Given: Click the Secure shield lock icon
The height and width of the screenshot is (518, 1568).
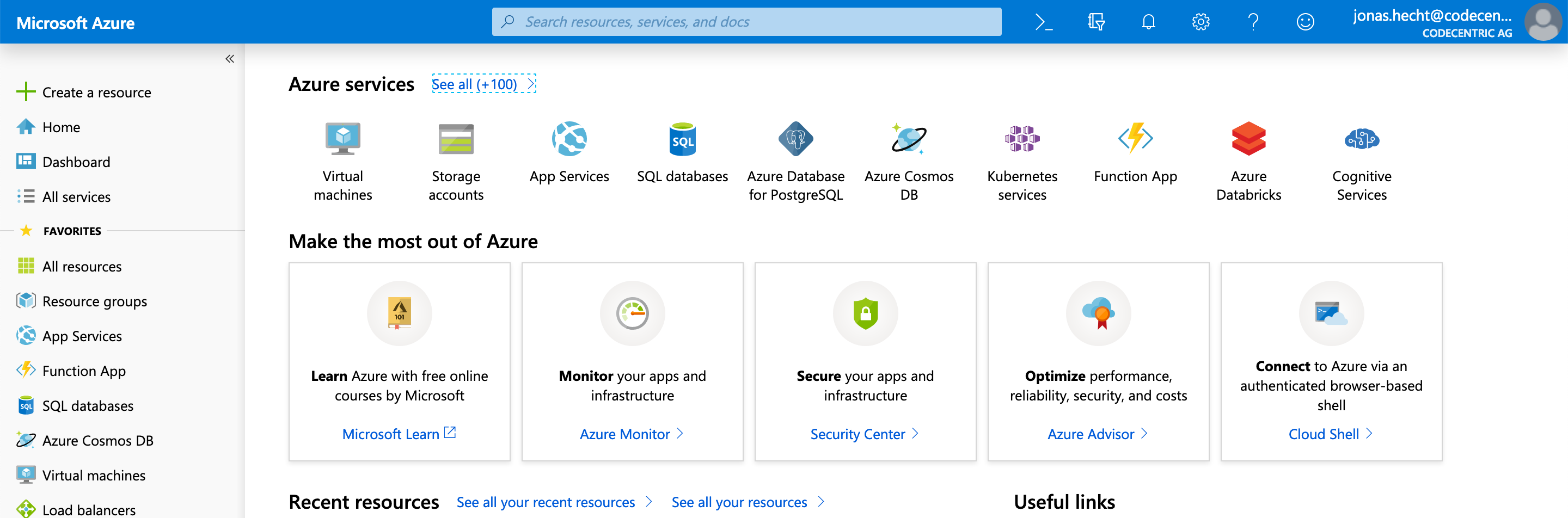Looking at the screenshot, I should point(865,313).
